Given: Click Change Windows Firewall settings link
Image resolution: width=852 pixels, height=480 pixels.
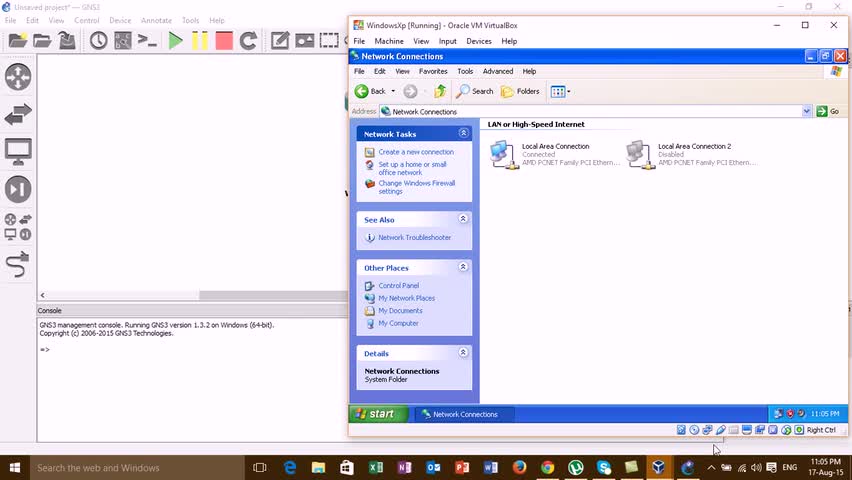Looking at the screenshot, I should [x=416, y=187].
